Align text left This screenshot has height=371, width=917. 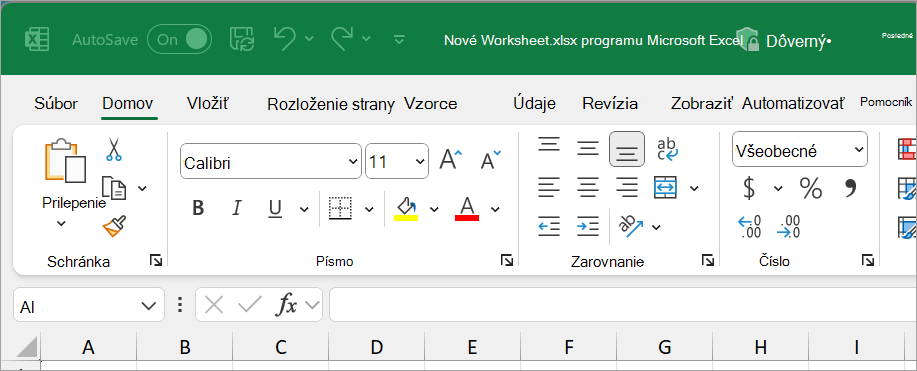549,188
